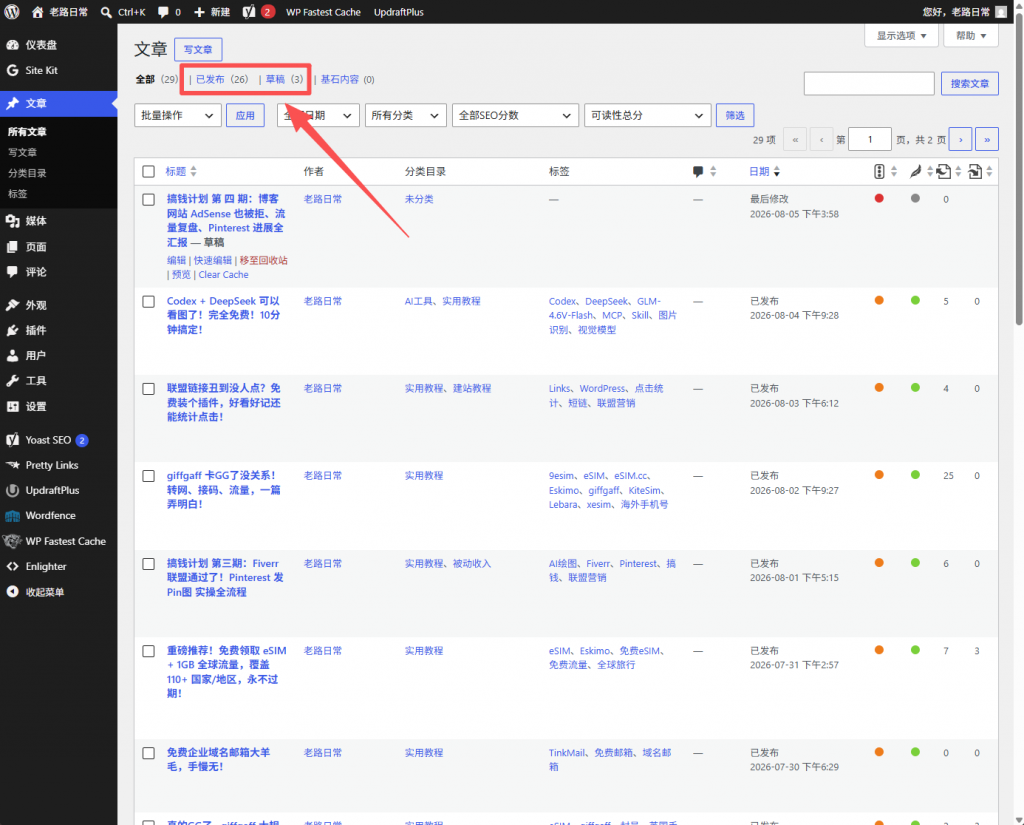Image resolution: width=1024 pixels, height=825 pixels.
Task: Select checkbox for giffgaff 卡GG了 post
Action: click(x=148, y=476)
